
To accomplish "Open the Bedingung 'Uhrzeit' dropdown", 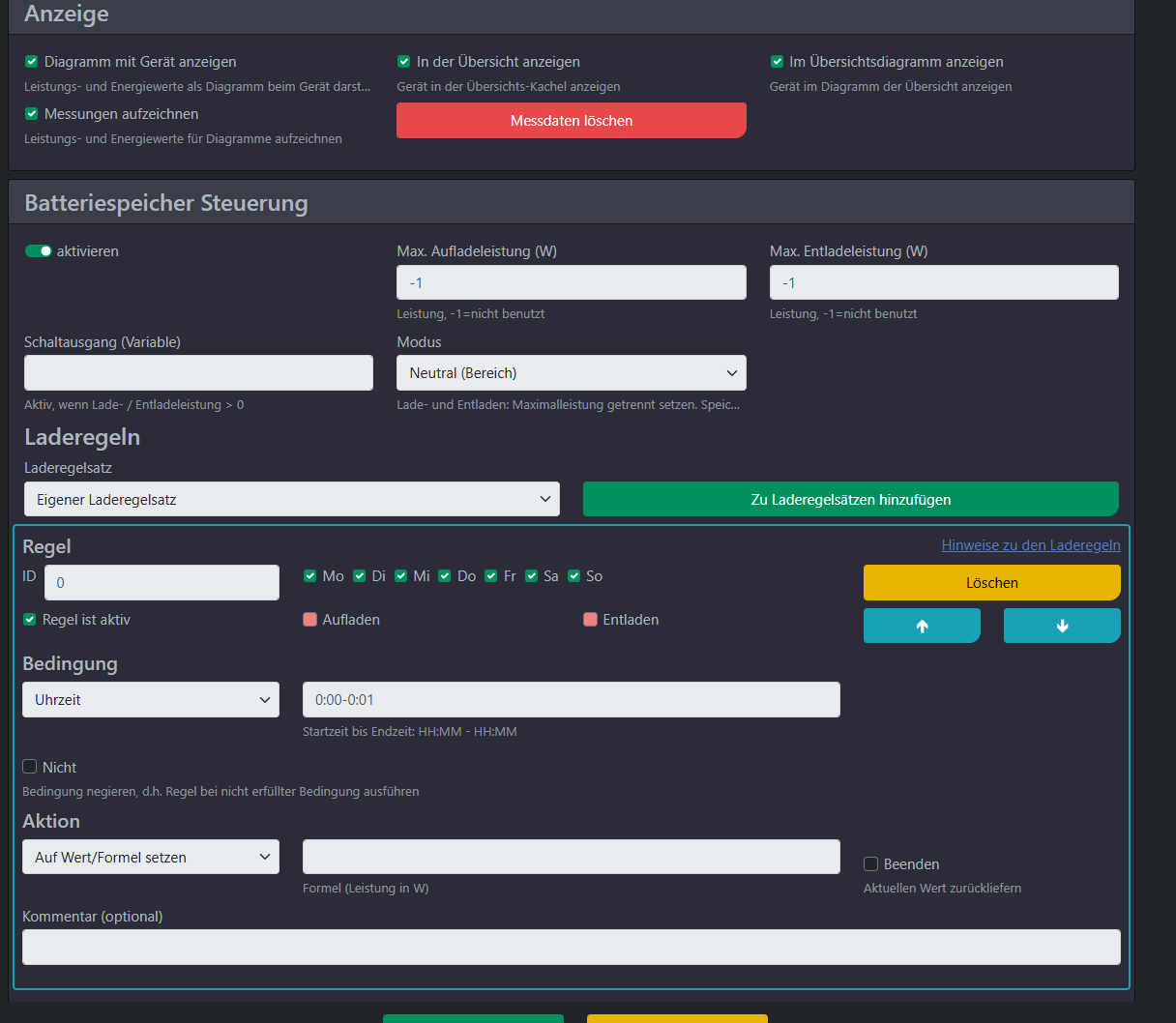I will (151, 700).
